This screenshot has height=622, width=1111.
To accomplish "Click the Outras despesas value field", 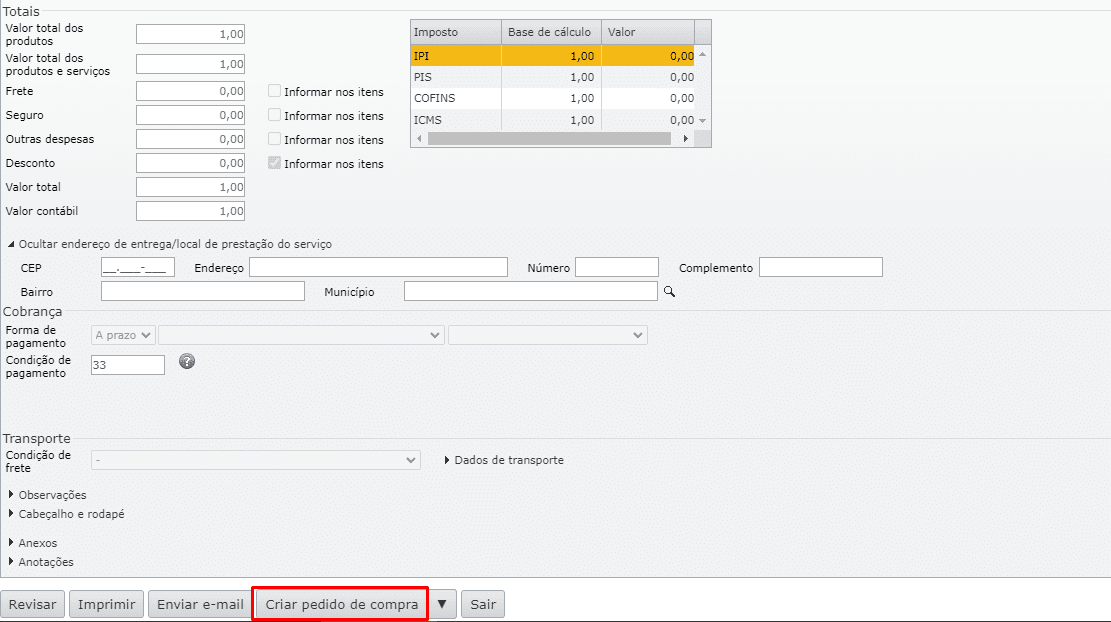I will click(191, 139).
